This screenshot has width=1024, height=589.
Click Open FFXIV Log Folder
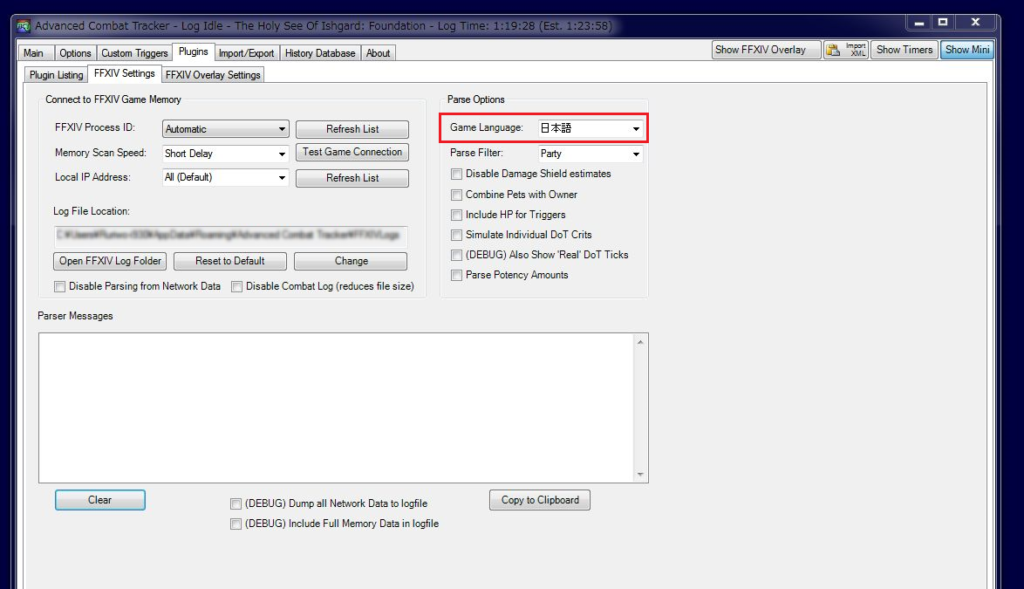[x=110, y=261]
